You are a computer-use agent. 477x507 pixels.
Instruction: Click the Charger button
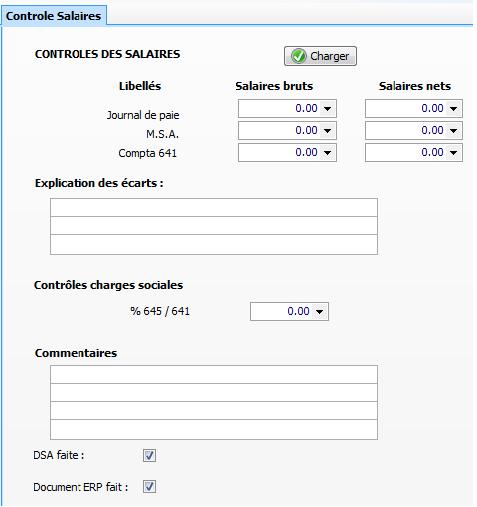click(320, 56)
